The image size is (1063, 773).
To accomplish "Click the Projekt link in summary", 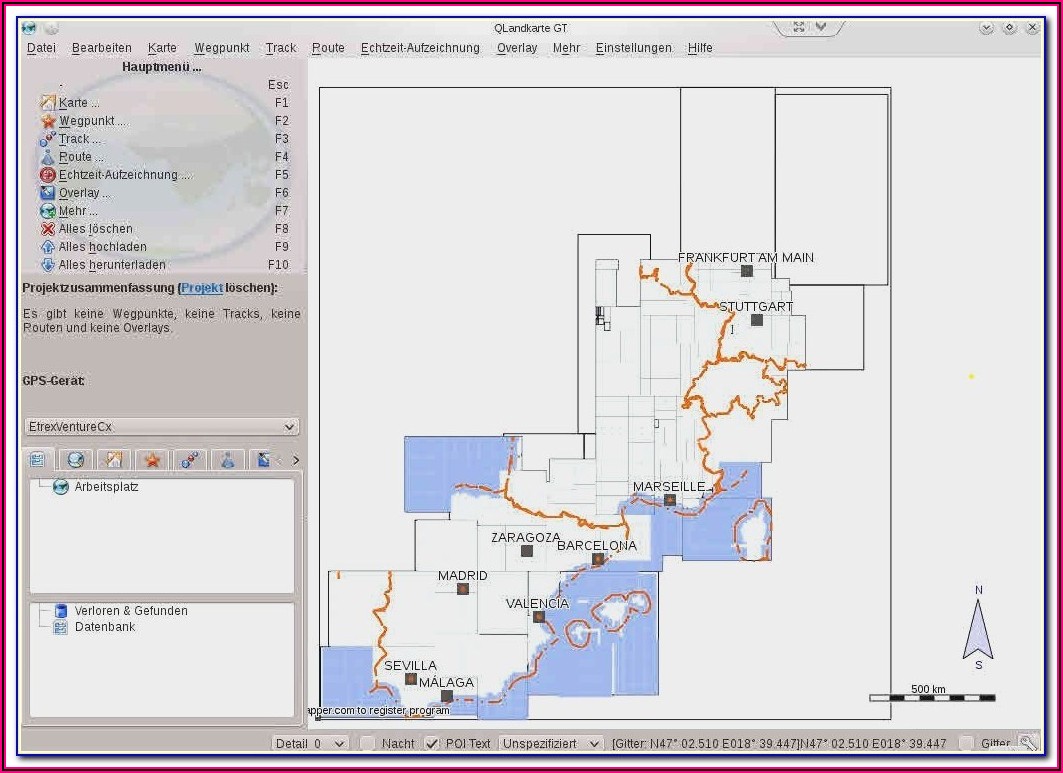I will (202, 288).
